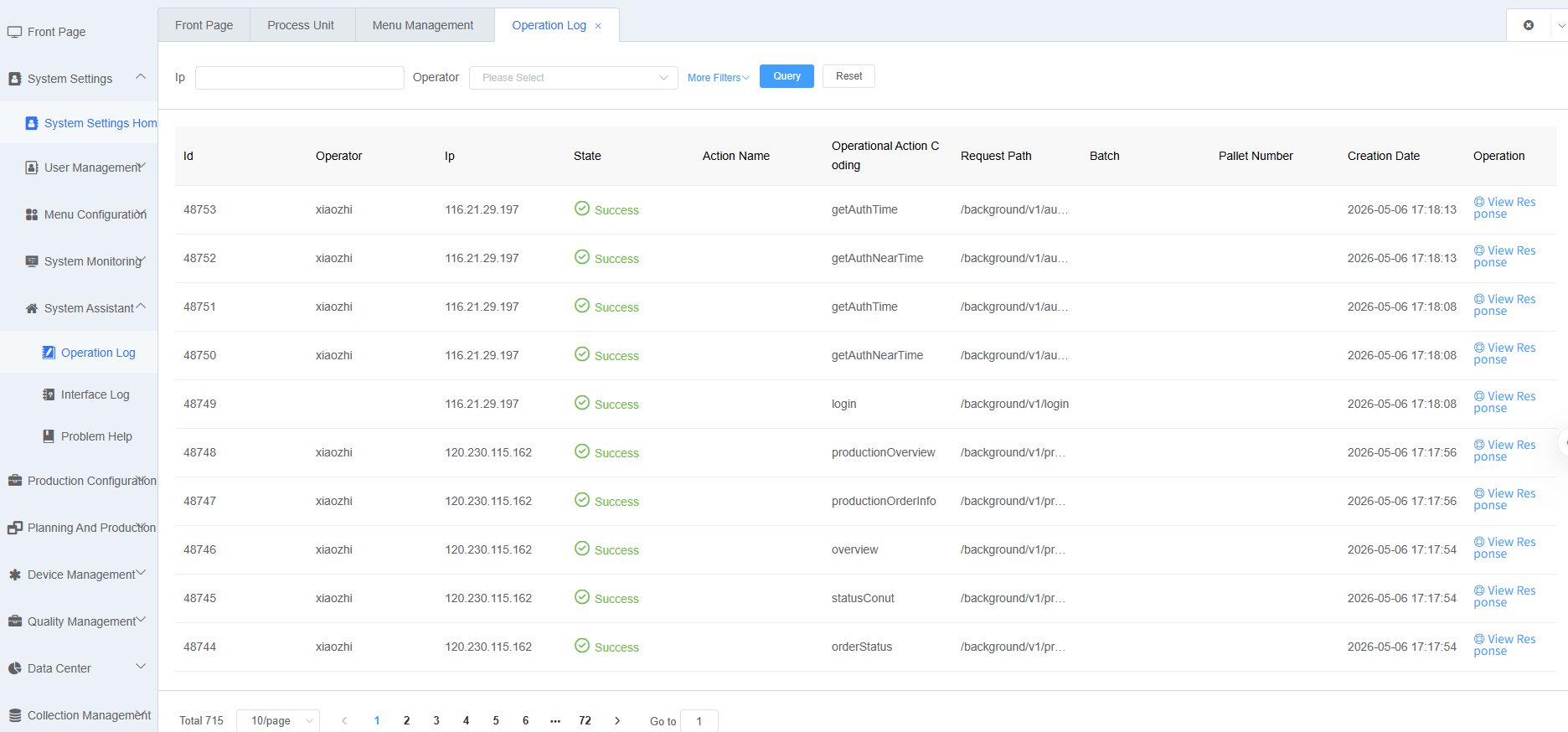Image resolution: width=1568 pixels, height=732 pixels.
Task: Go to page 72
Action: point(585,720)
